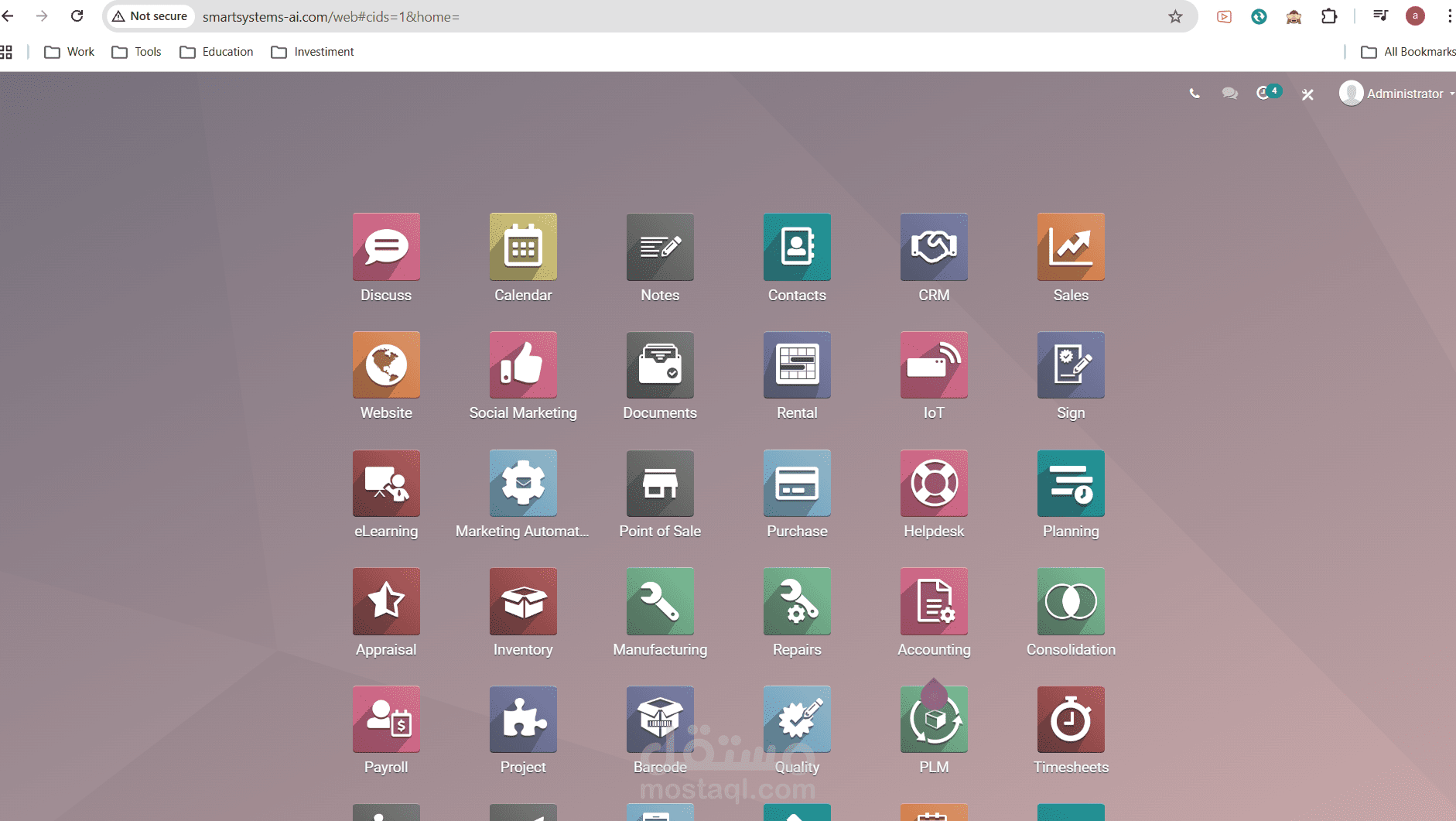Launch the Accounting app
1456x821 pixels.
coord(934,601)
